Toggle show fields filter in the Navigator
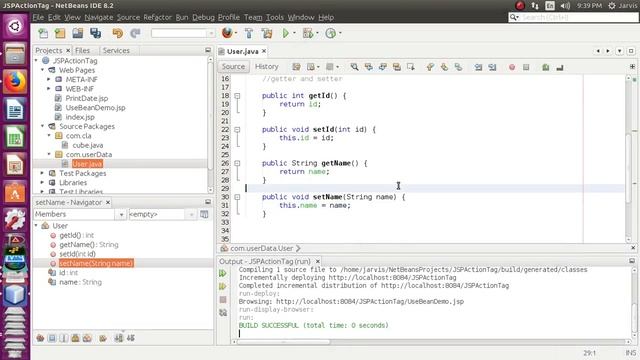This screenshot has width=640, height=360. pos(52,338)
